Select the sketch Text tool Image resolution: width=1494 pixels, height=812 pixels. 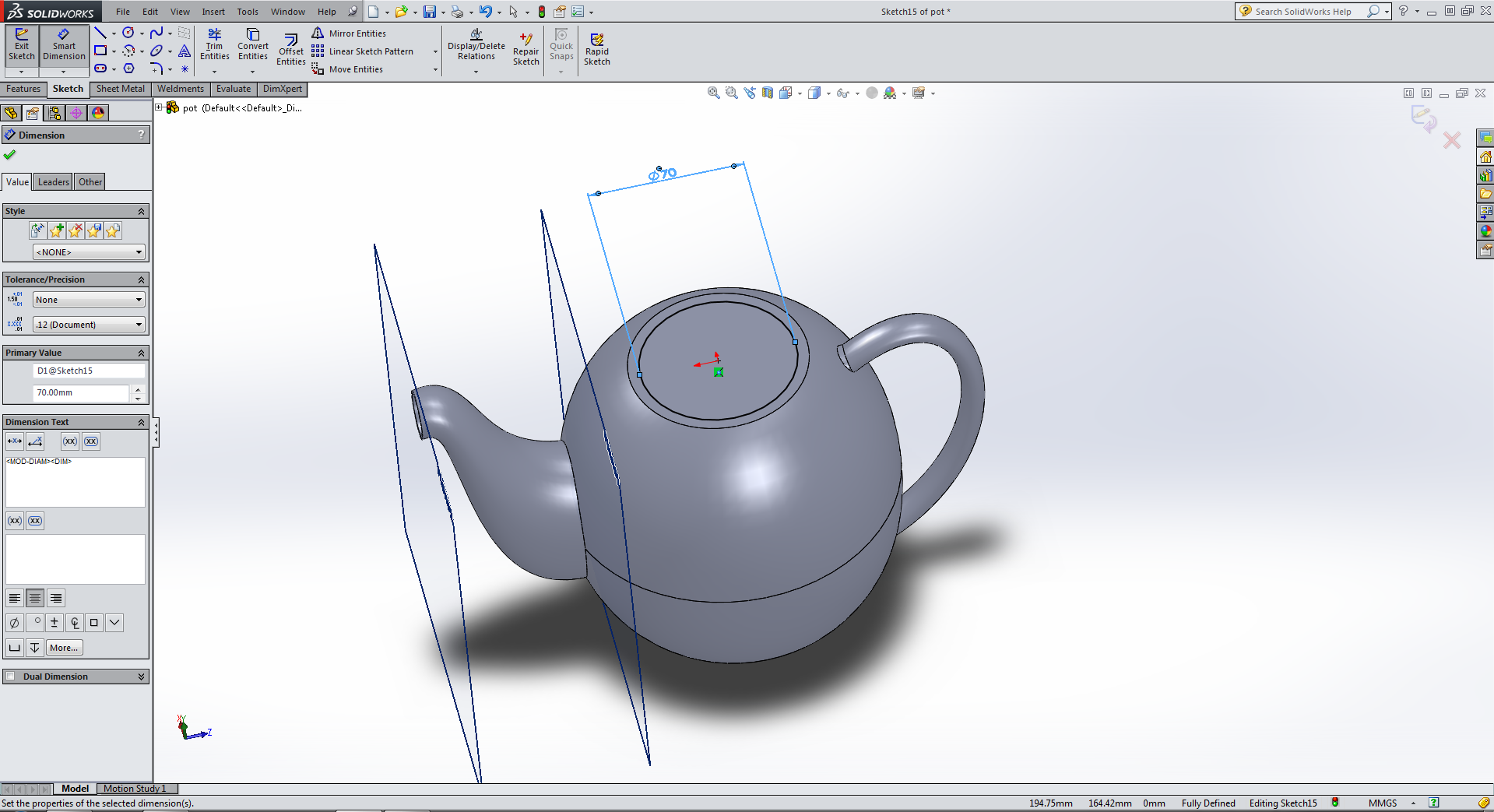tap(185, 51)
